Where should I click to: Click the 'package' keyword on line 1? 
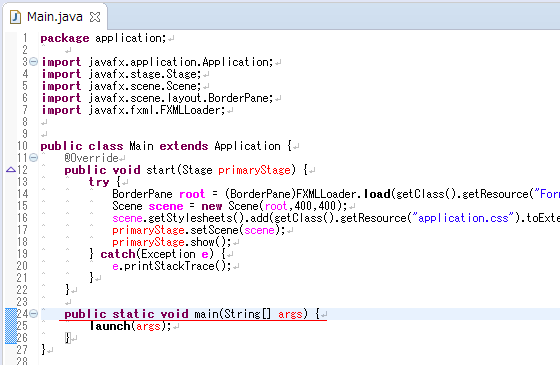tap(65, 38)
